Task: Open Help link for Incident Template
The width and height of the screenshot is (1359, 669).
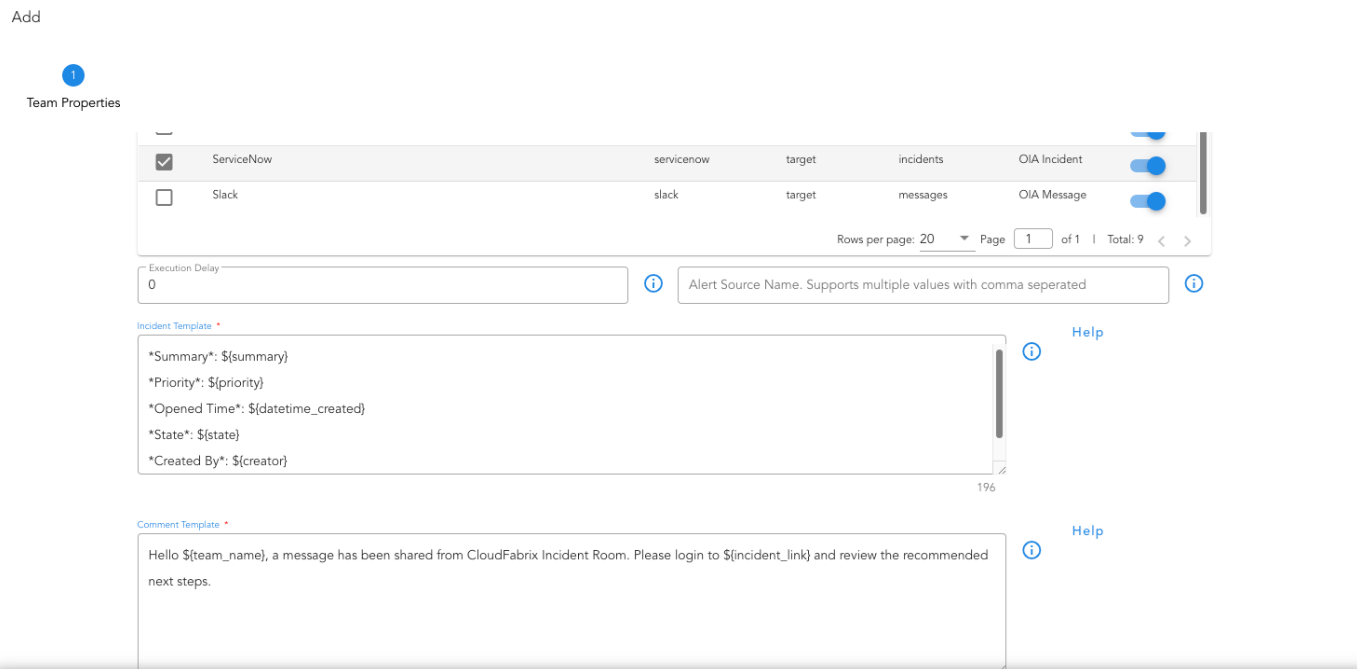Action: point(1087,332)
